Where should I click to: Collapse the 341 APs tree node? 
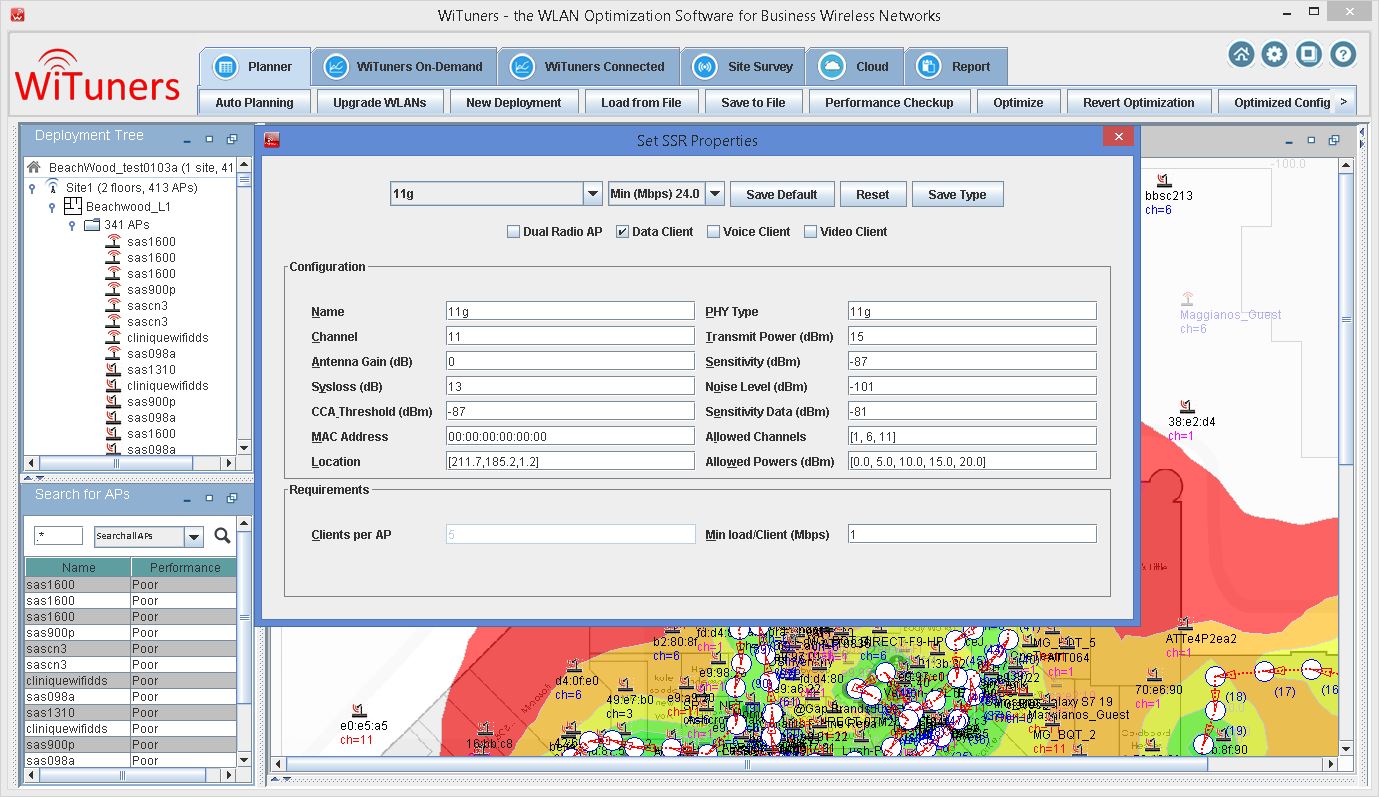pos(72,226)
